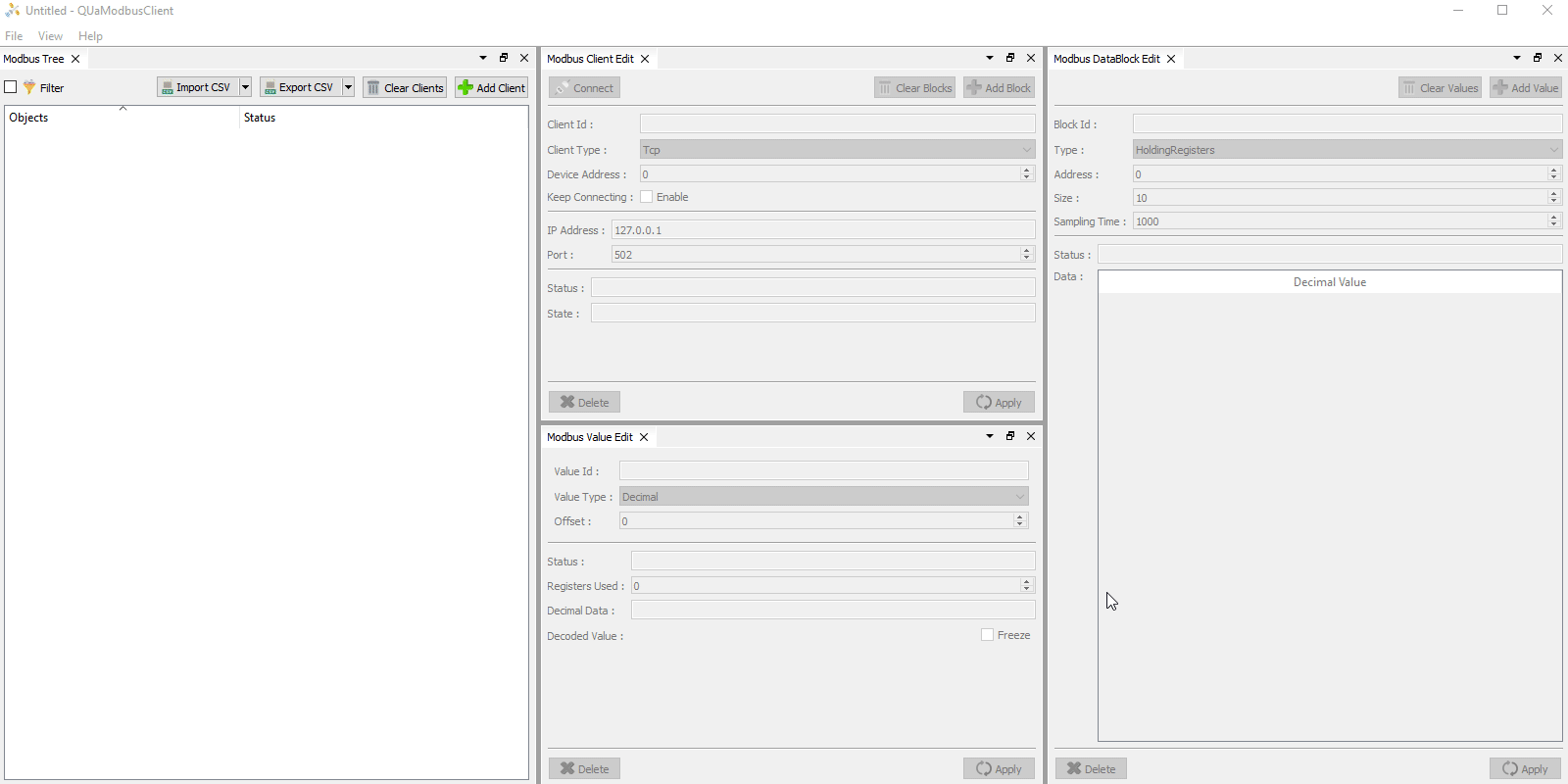Open the Import CSV dropdown arrow

[246, 87]
